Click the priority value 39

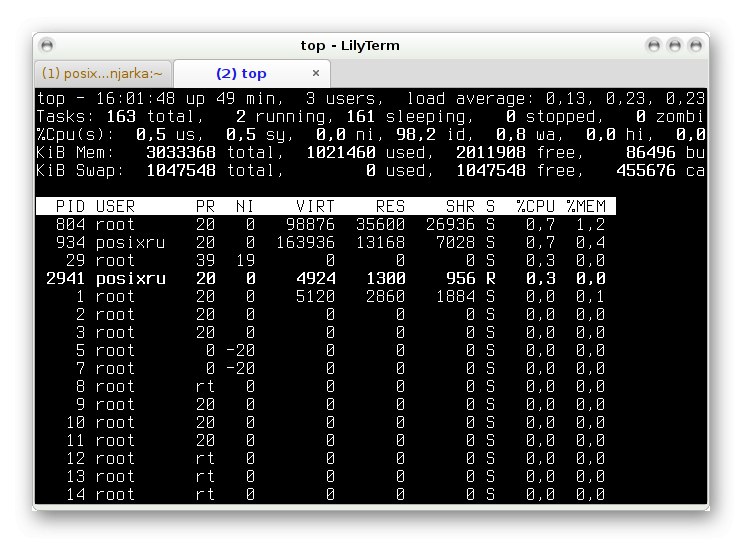(x=205, y=260)
